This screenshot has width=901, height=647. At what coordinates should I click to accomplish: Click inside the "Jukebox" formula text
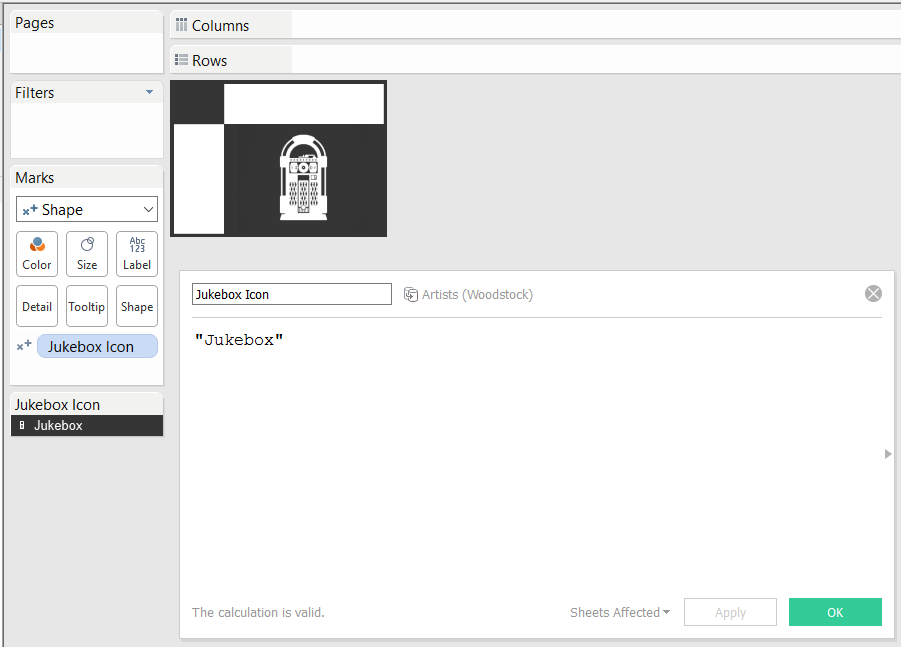(x=239, y=340)
